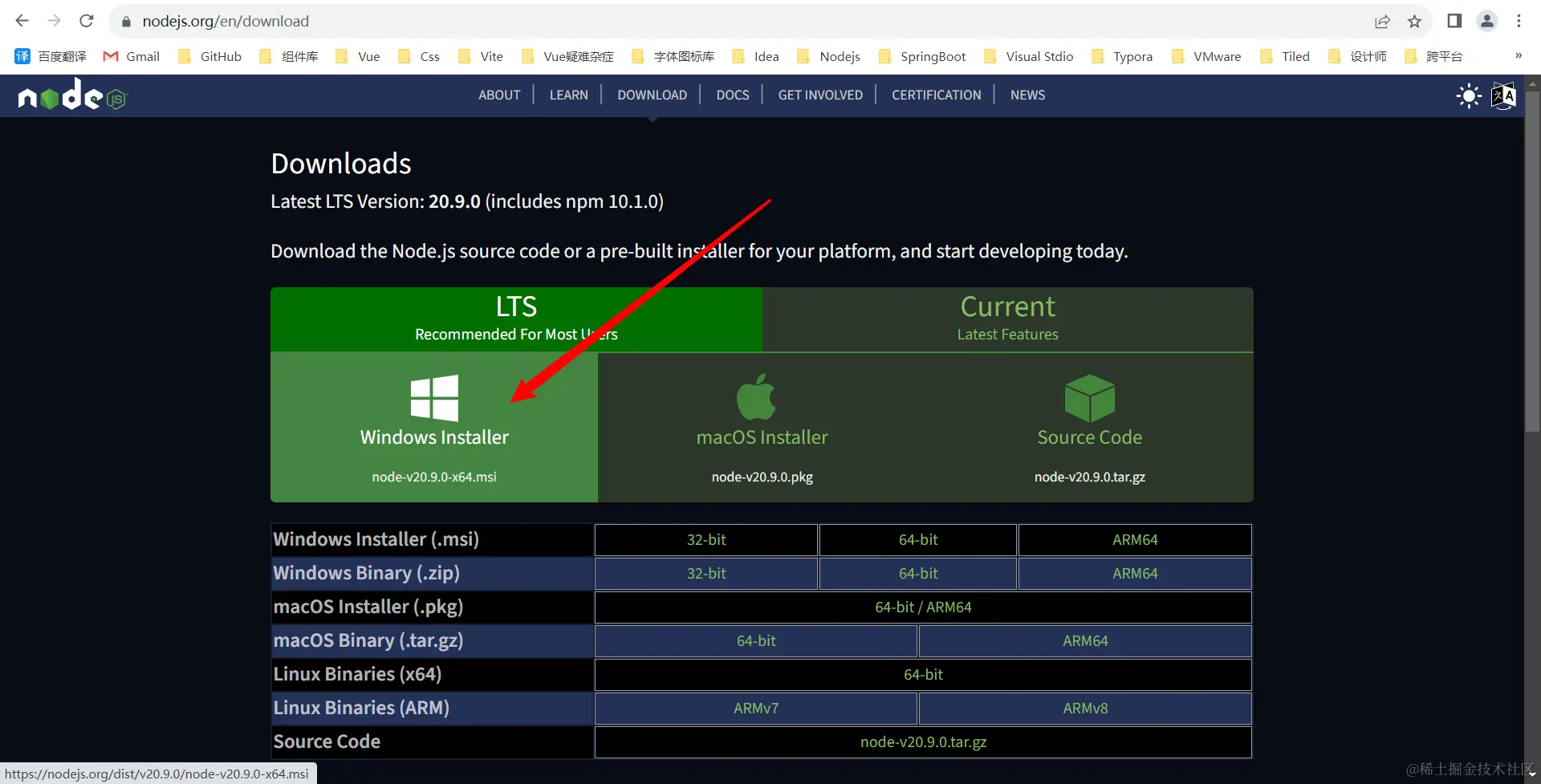The width and height of the screenshot is (1541, 784).
Task: Download the macOS Installer pkg
Action: (762, 428)
